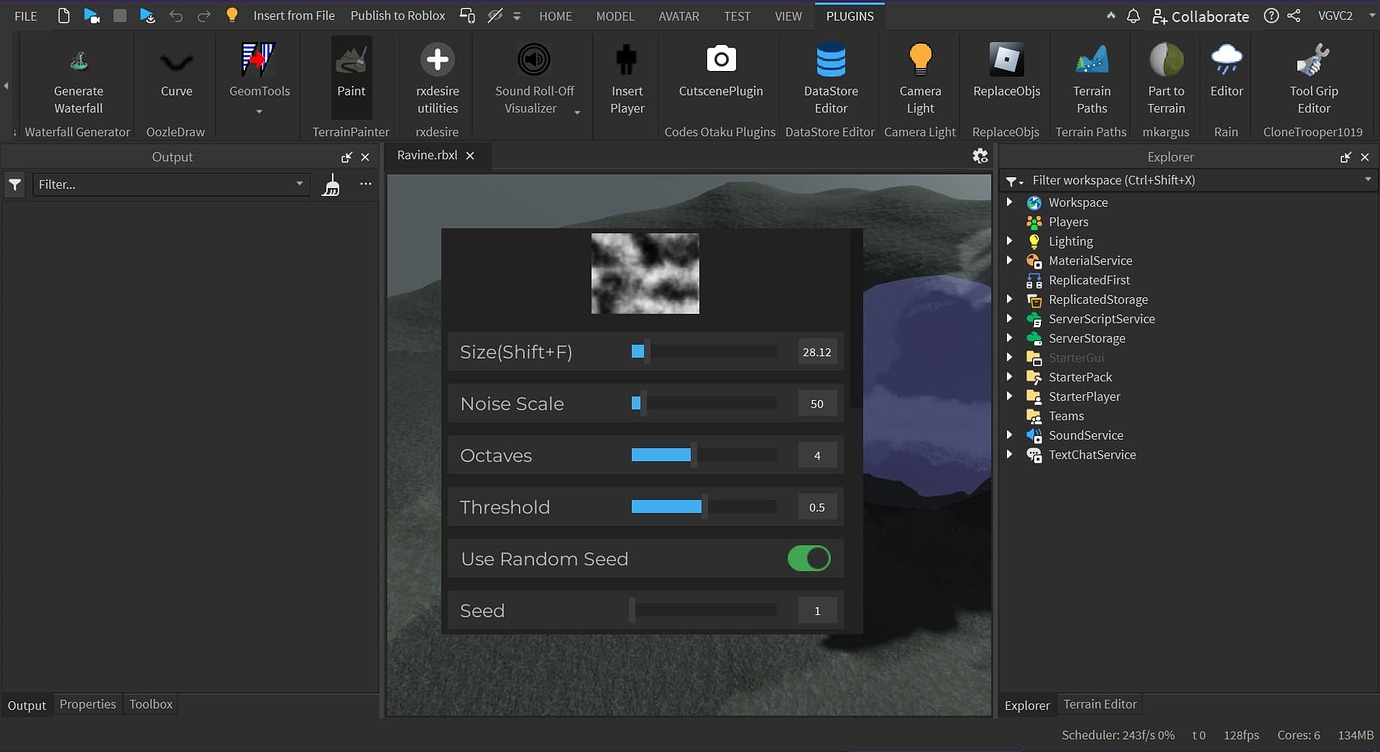
Task: Disable the Use Random Seed switch
Action: click(808, 558)
